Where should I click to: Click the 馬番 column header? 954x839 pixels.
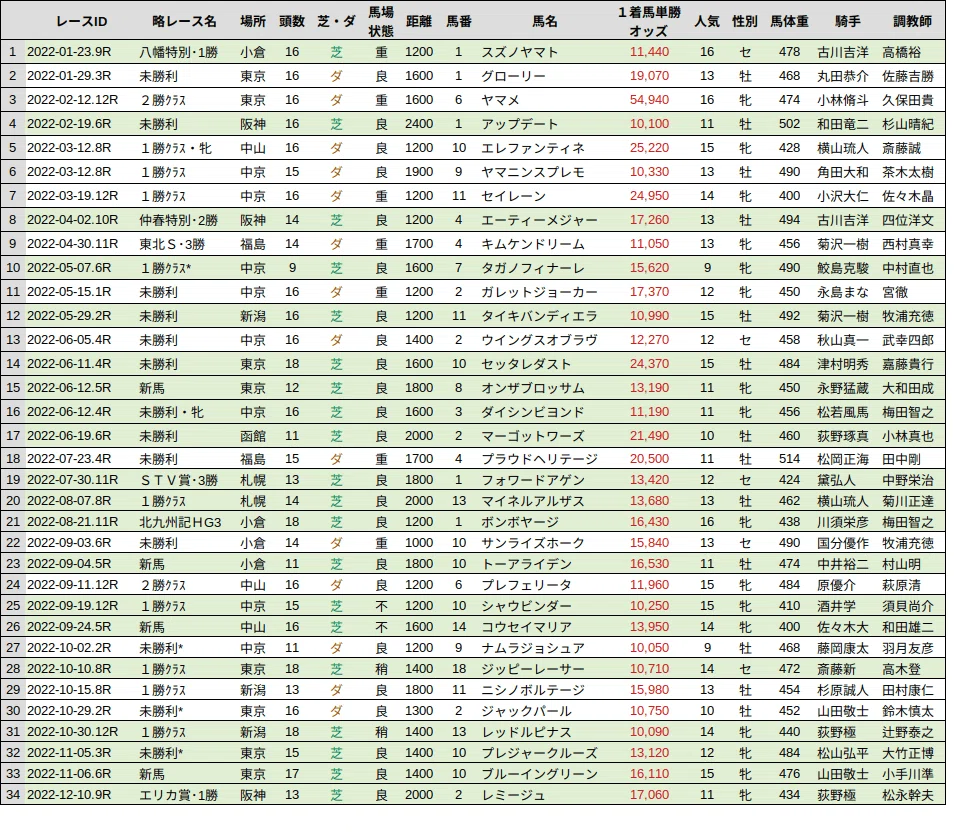tap(459, 21)
